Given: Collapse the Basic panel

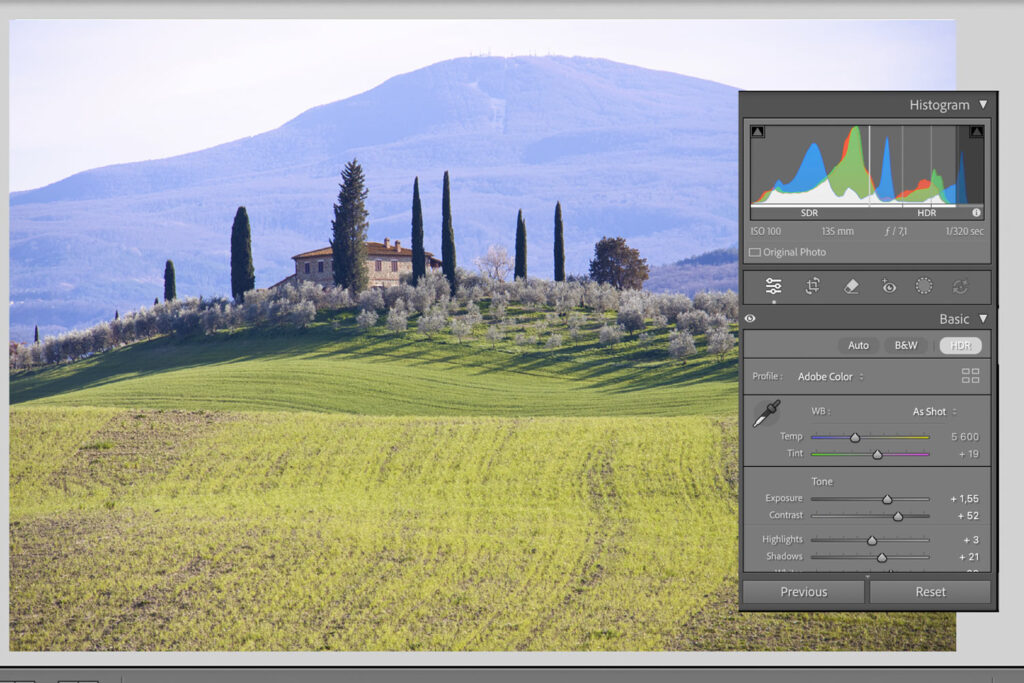Looking at the screenshot, I should pos(983,319).
